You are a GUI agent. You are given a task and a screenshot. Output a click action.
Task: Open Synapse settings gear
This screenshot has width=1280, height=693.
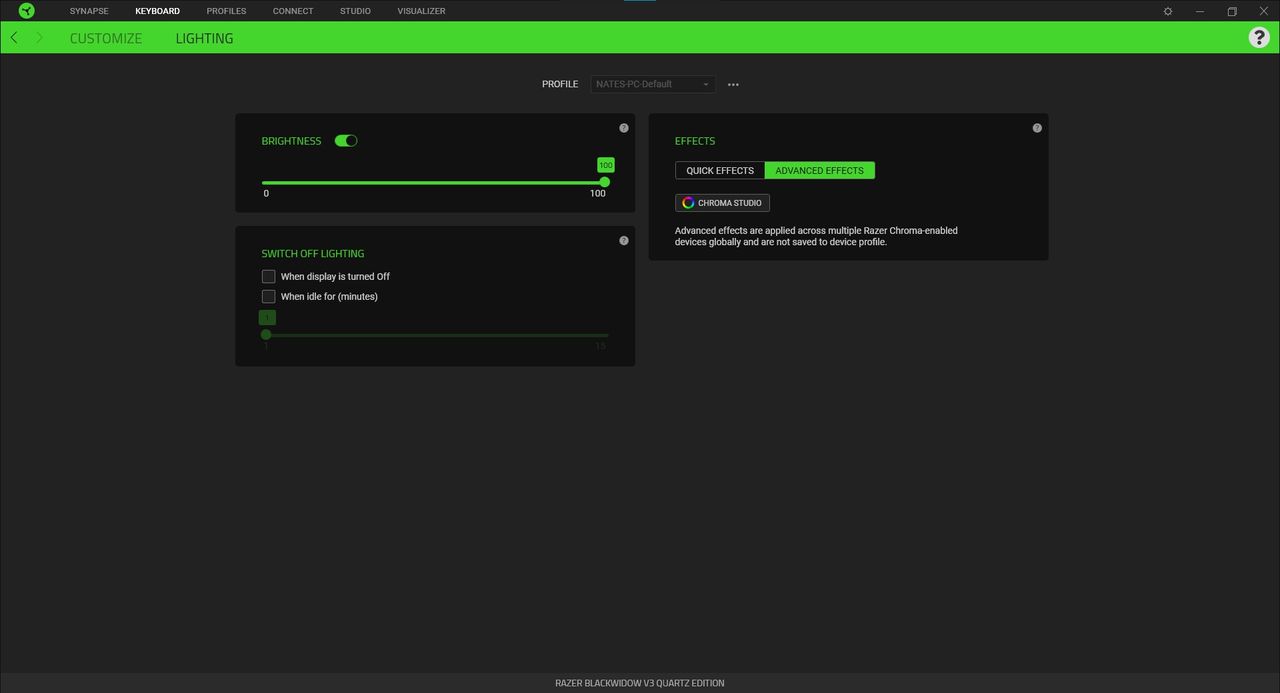pos(1168,11)
